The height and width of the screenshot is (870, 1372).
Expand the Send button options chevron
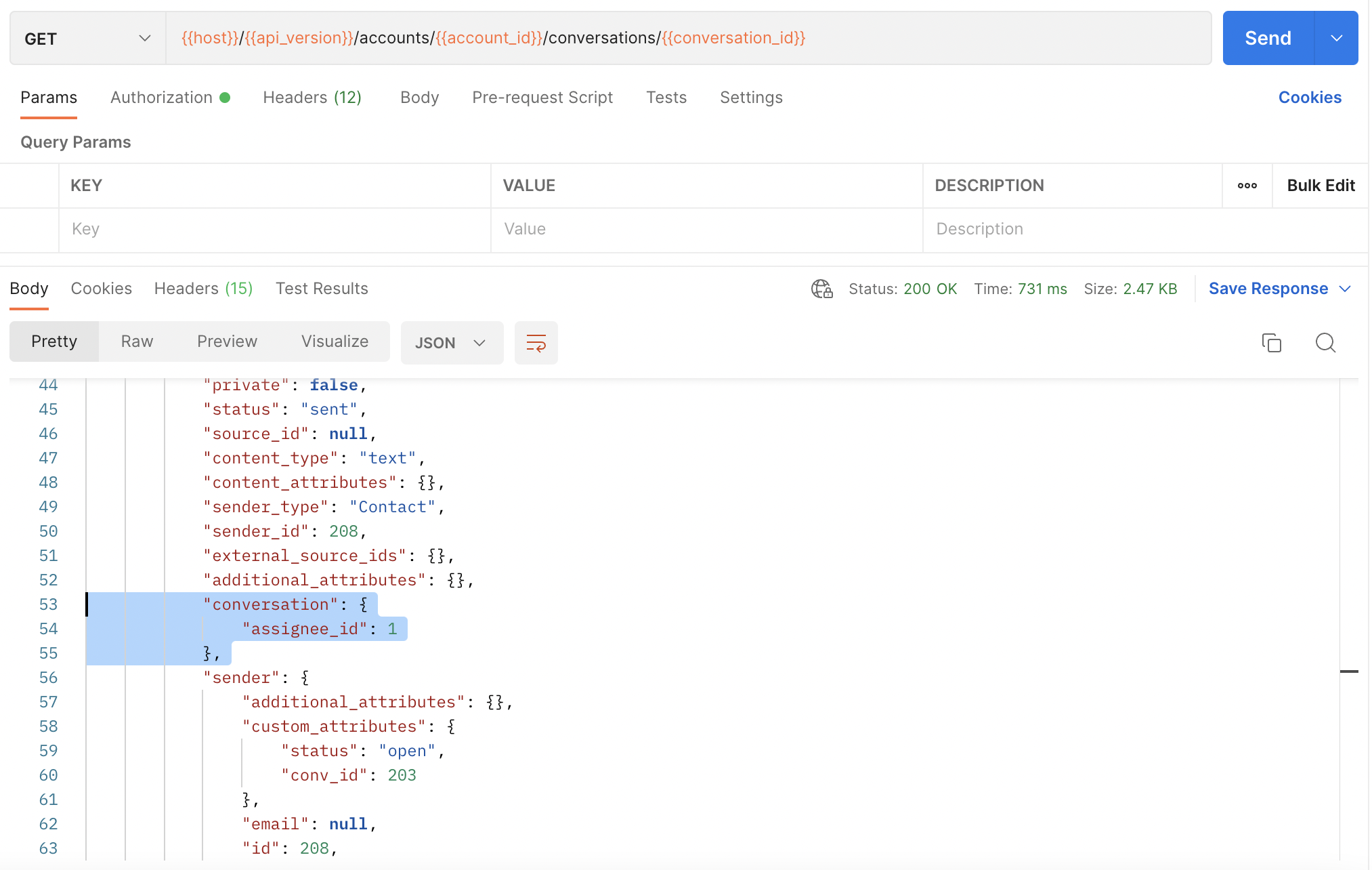click(x=1335, y=38)
